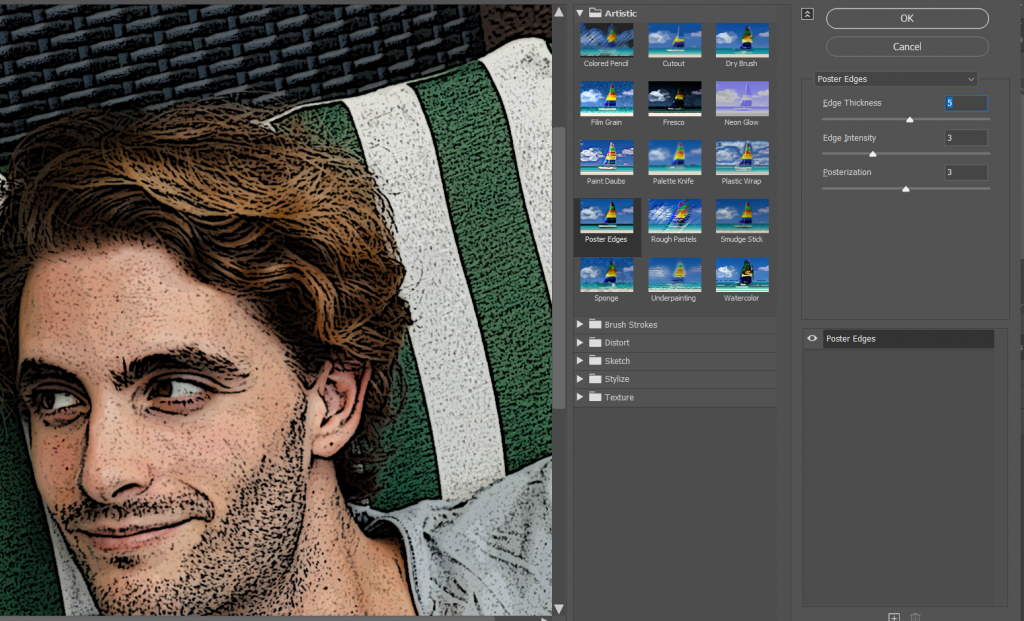Click the Posterization slider handle
Viewport: 1024px width, 621px height.
click(x=906, y=189)
